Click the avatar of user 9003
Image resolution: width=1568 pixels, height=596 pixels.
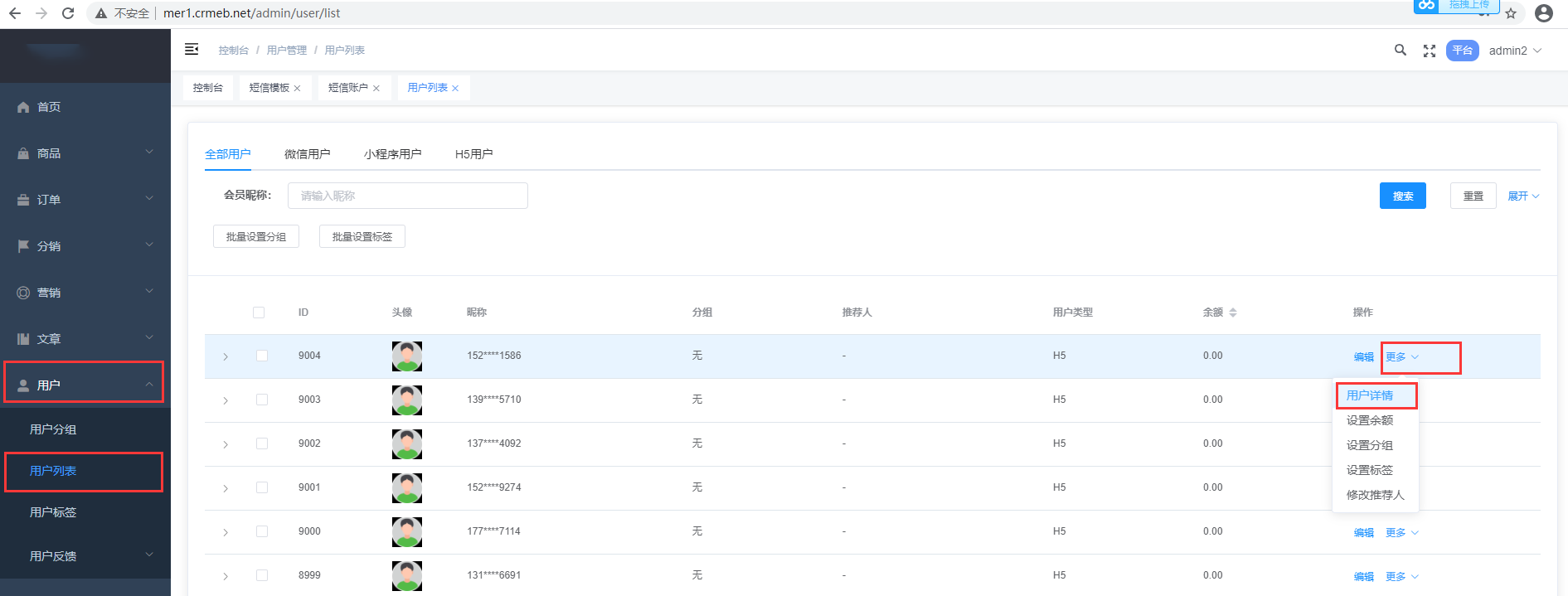coord(406,400)
